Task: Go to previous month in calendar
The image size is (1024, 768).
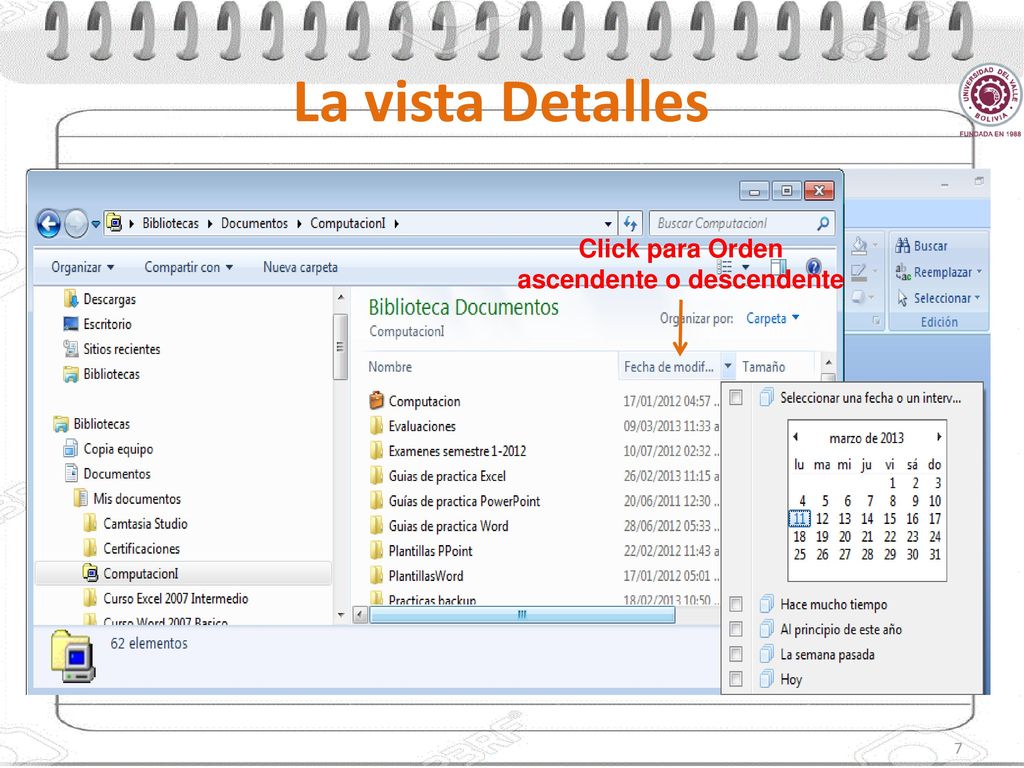Action: 795,437
